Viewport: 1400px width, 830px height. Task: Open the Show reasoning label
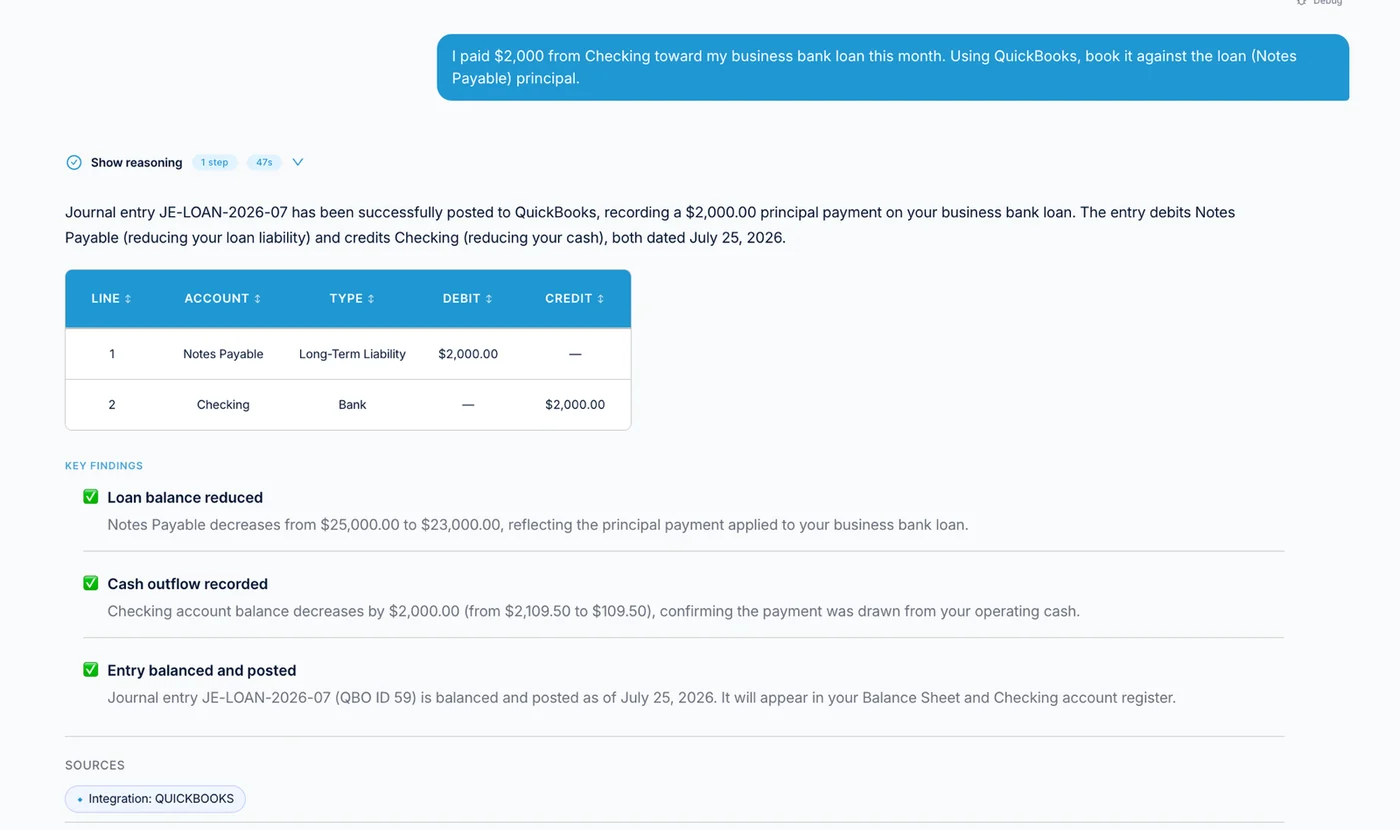(x=136, y=162)
